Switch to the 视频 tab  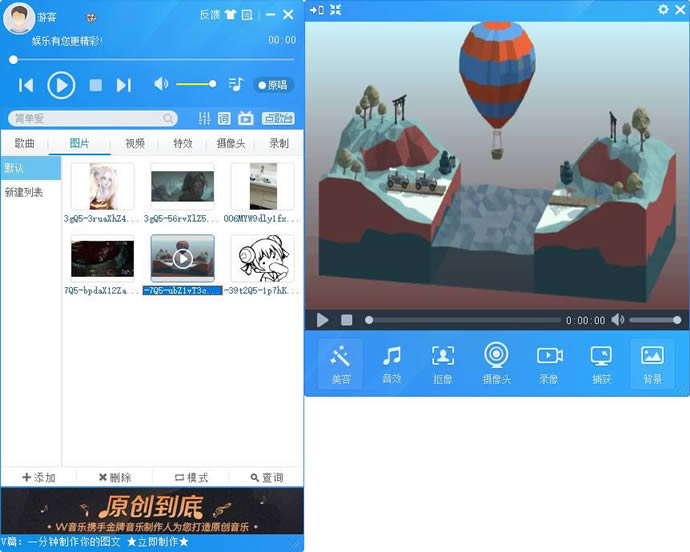(135, 143)
